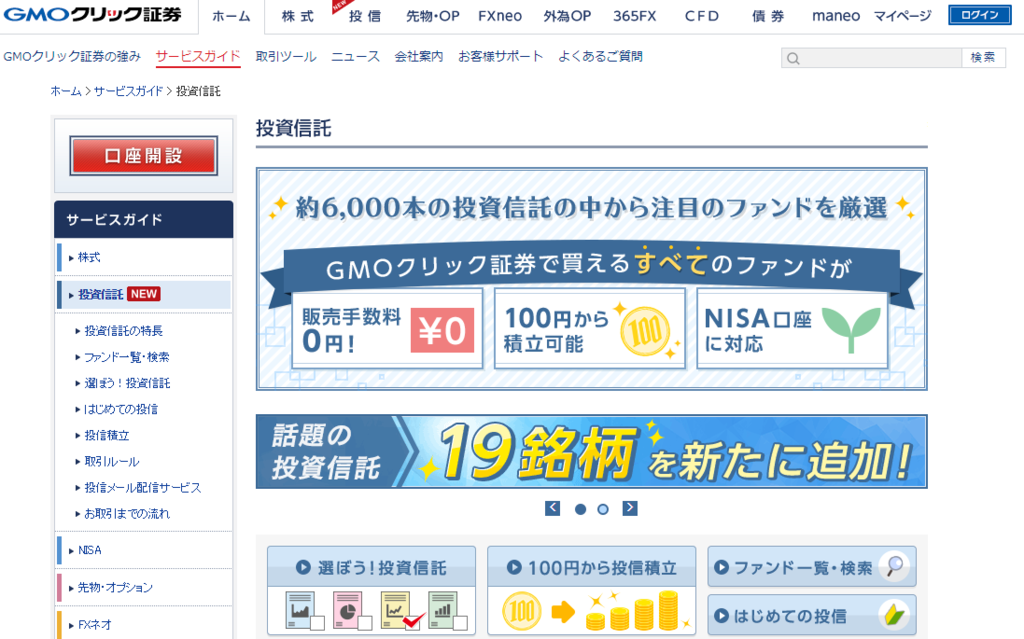Open お取引までの流れ sidebar link
1024x639 pixels.
tap(127, 514)
